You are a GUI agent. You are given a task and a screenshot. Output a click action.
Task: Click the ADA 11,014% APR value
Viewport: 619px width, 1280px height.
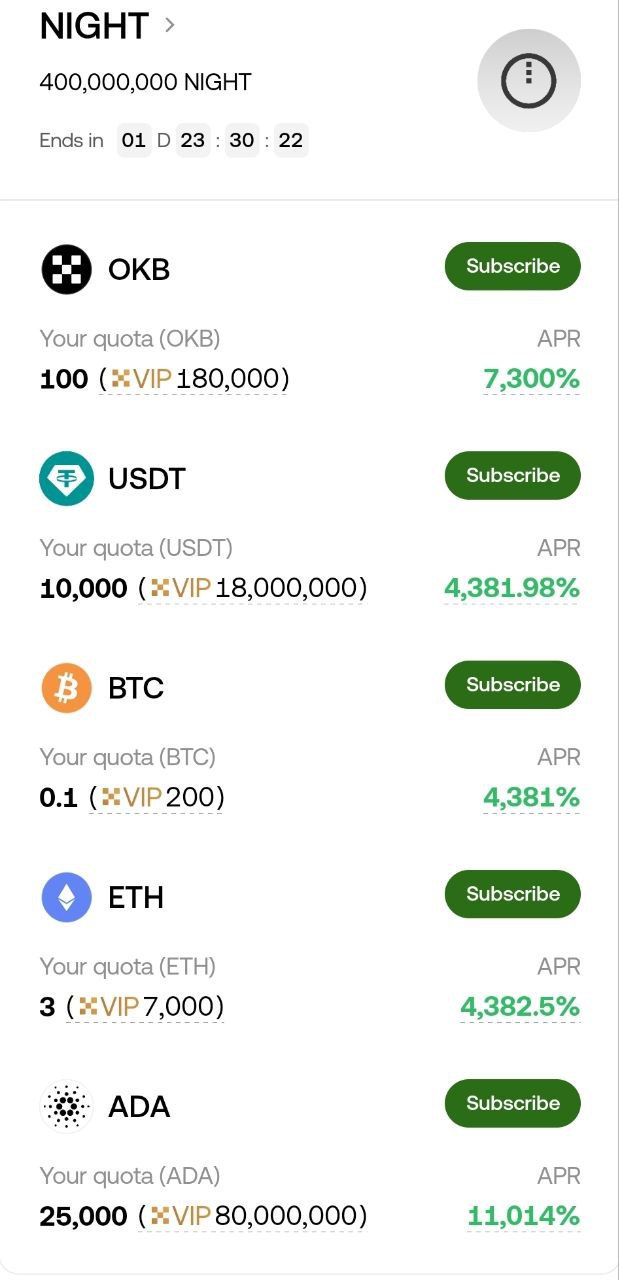pos(523,1216)
